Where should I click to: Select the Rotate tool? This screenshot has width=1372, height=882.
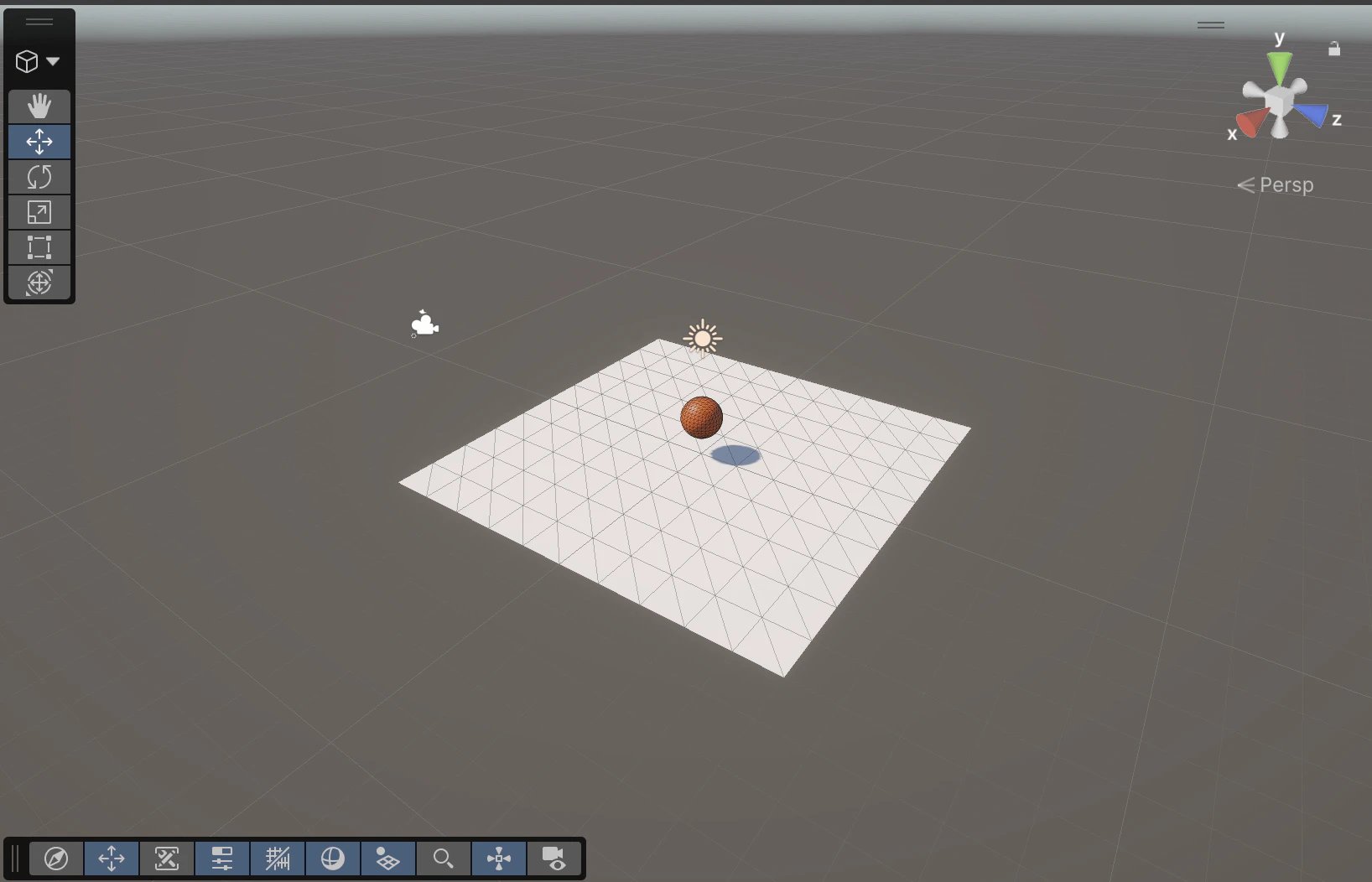(39, 177)
